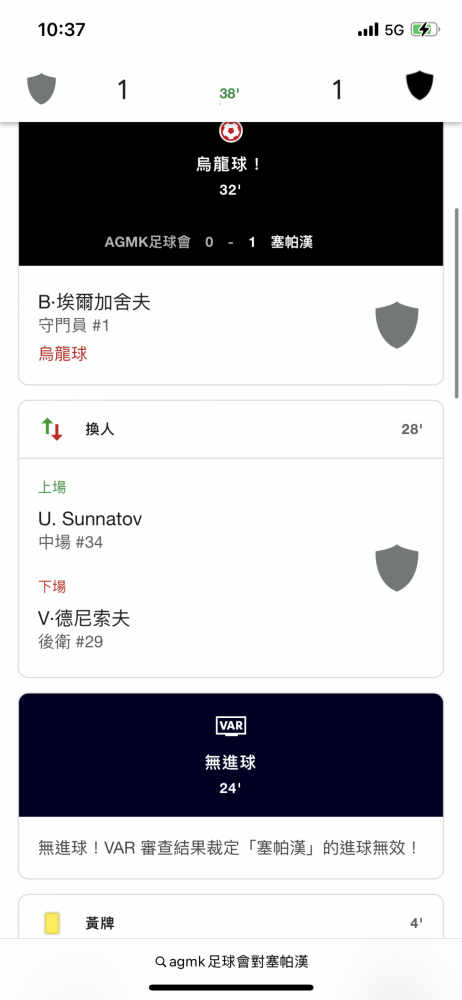Tap the grey shield in substitution card
Image resolution: width=462 pixels, height=1000 pixels.
[x=397, y=568]
